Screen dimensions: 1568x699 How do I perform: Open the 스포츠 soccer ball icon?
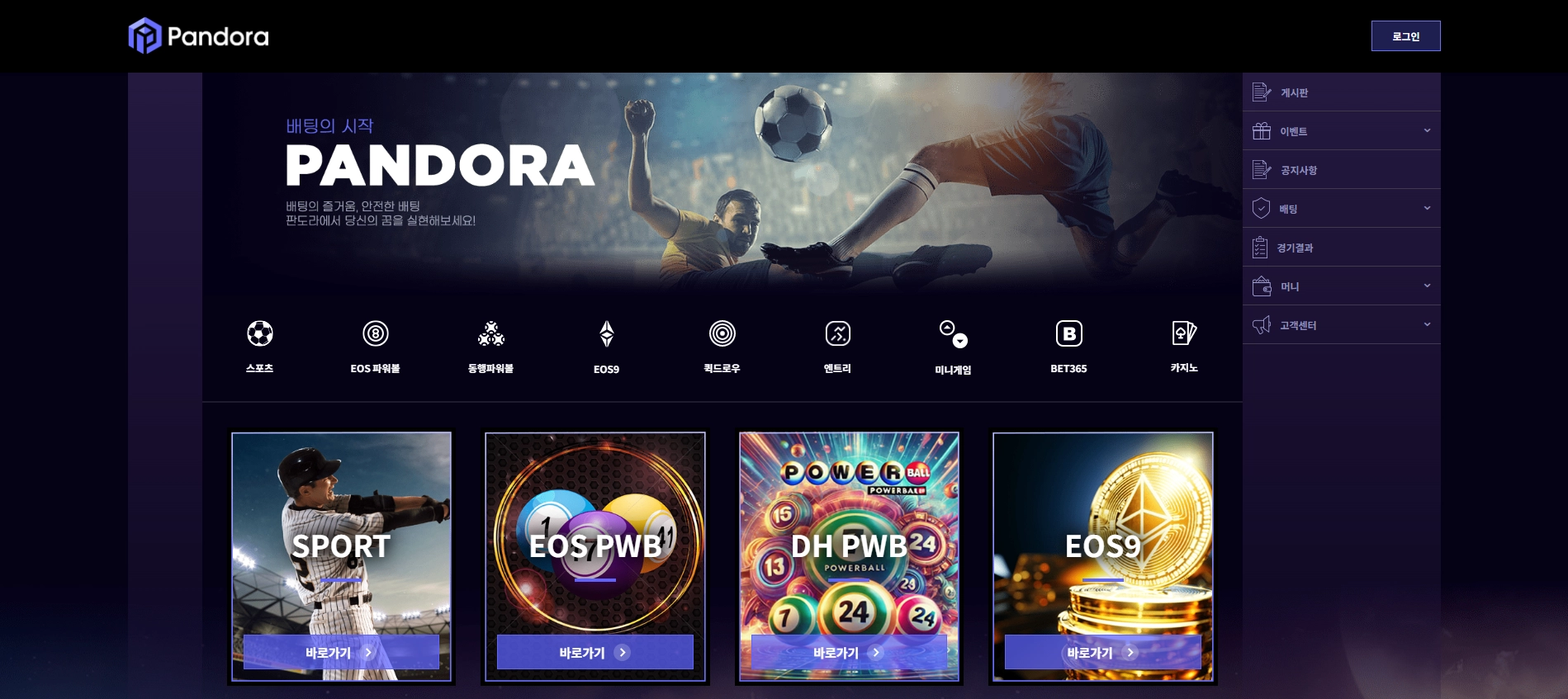(260, 333)
